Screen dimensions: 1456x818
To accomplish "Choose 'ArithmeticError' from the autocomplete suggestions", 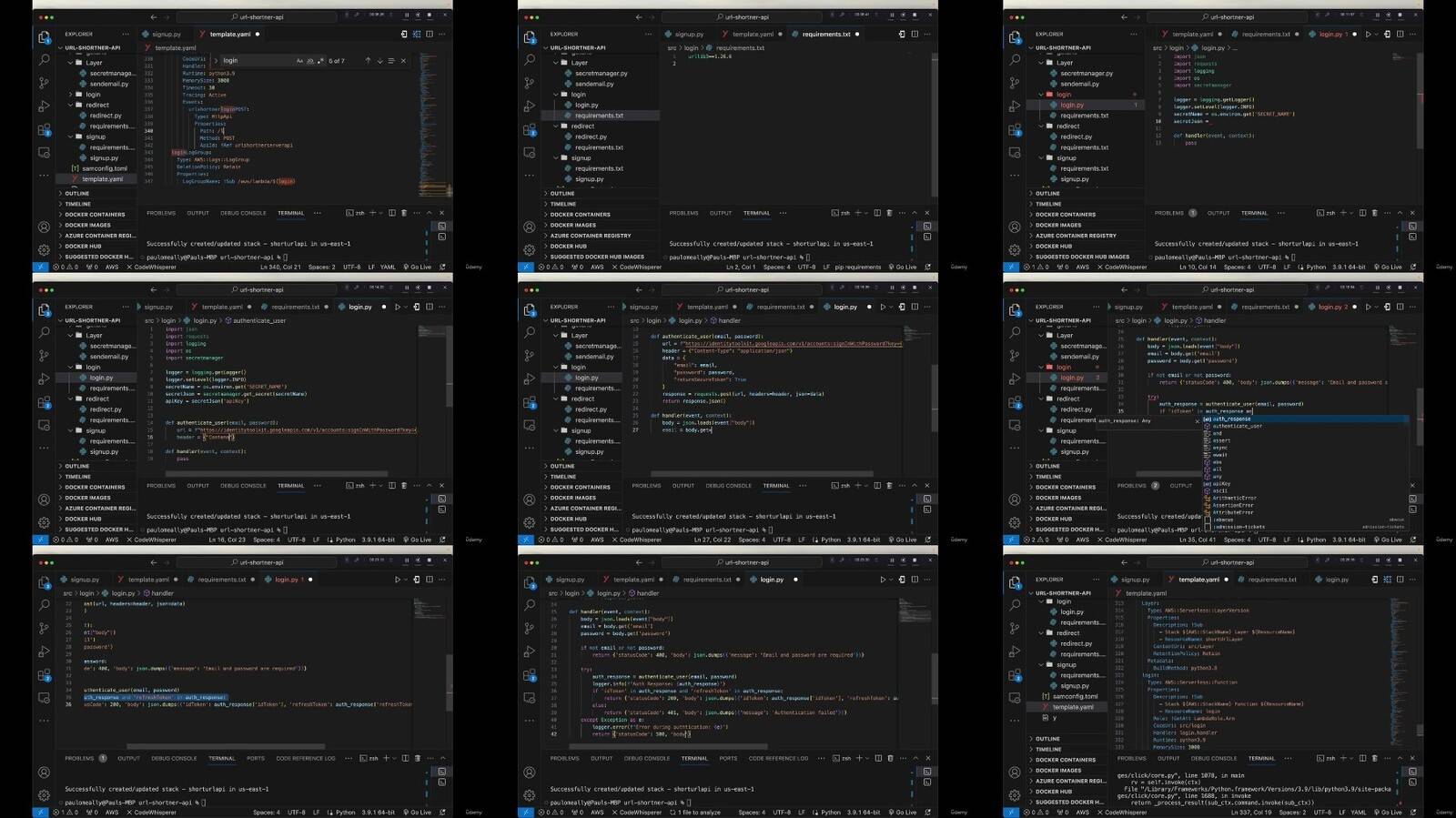I will (1234, 498).
